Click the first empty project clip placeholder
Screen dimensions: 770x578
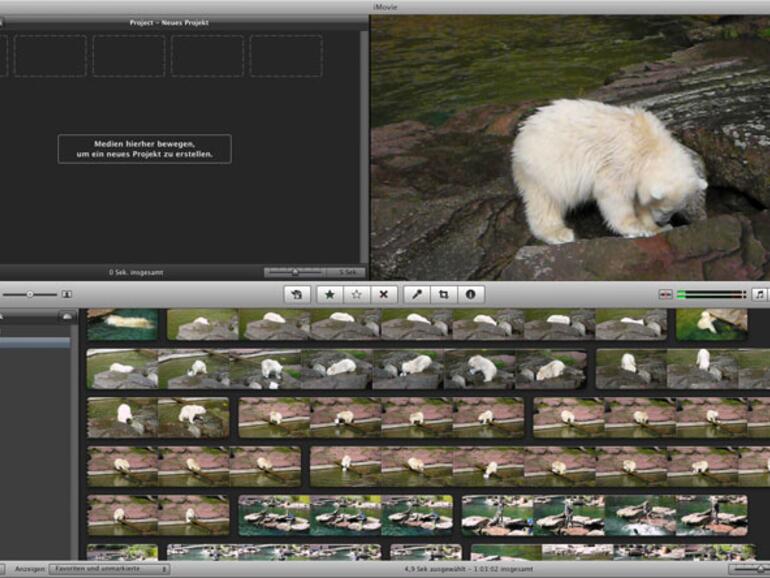click(50, 56)
